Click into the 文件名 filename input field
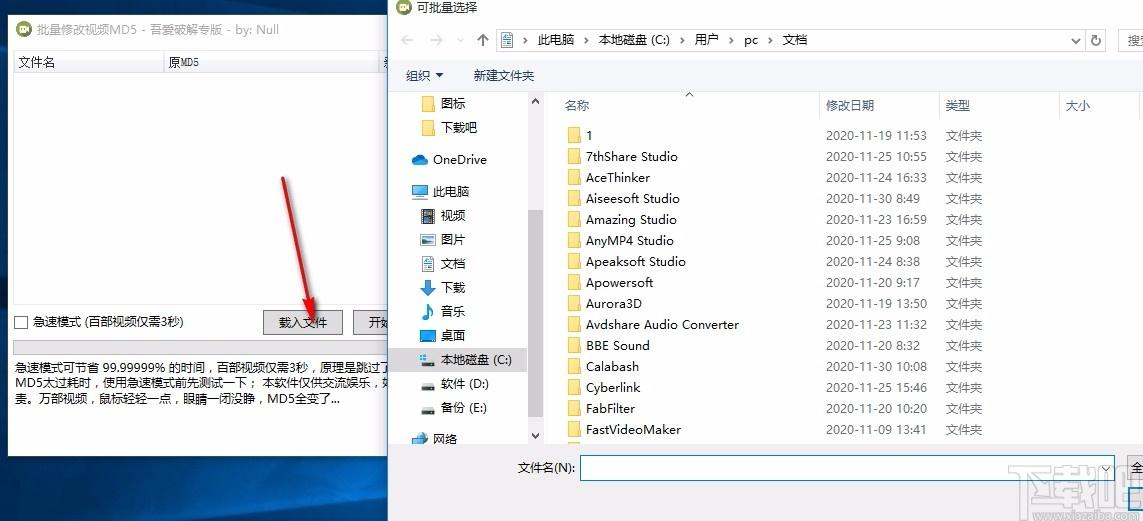Screen dimensions: 1143x521 (x=838, y=468)
